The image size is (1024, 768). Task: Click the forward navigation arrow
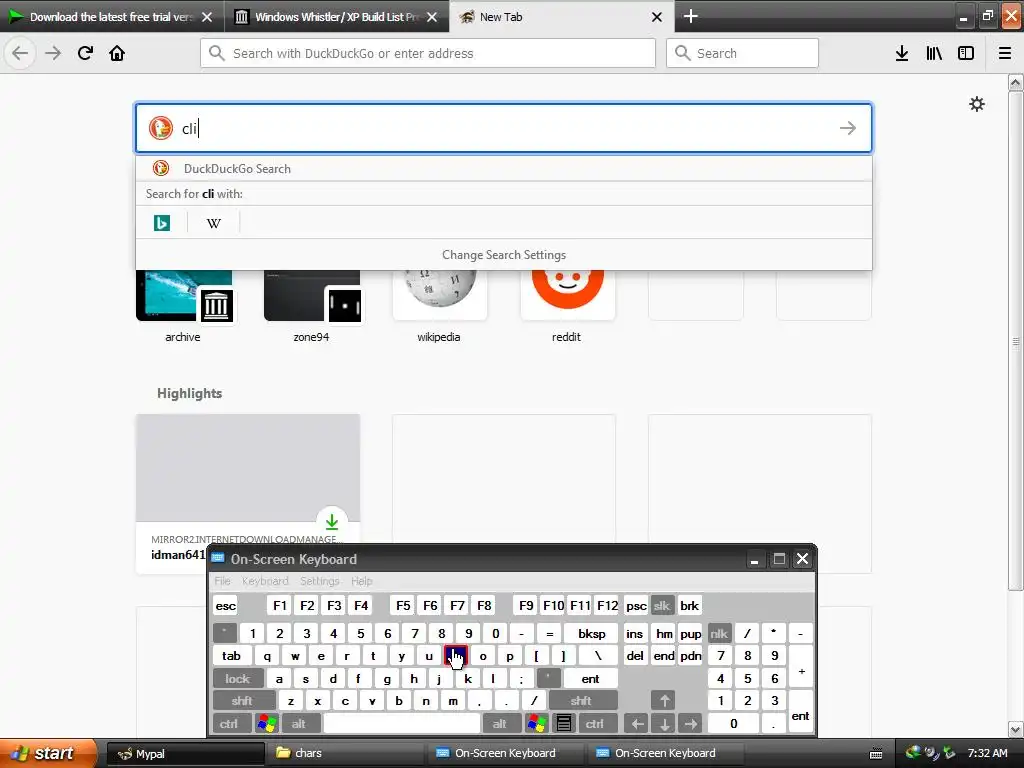53,53
